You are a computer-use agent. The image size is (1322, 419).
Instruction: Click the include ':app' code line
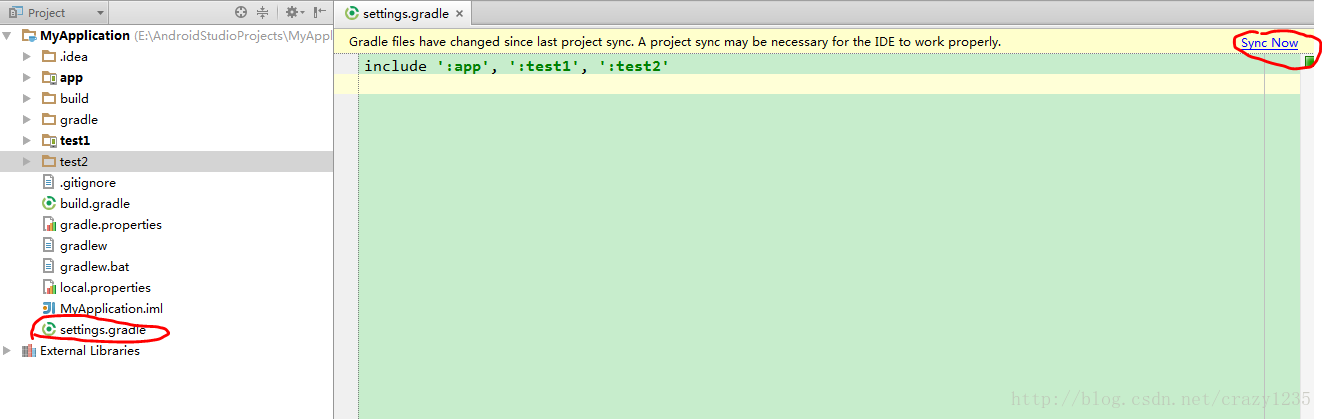coord(516,66)
